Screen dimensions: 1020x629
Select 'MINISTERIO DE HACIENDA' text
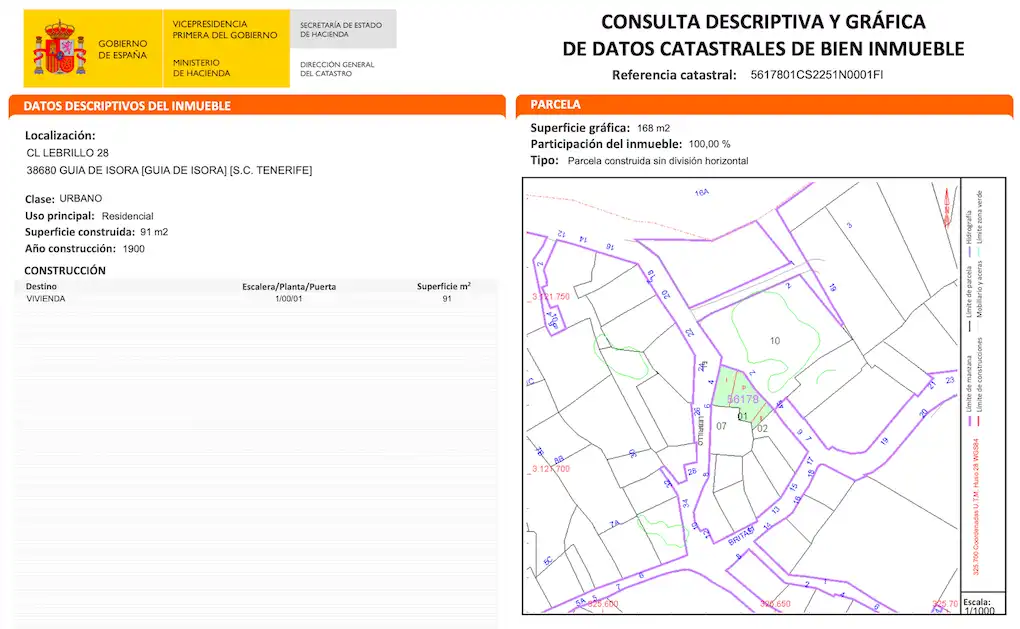[201, 68]
